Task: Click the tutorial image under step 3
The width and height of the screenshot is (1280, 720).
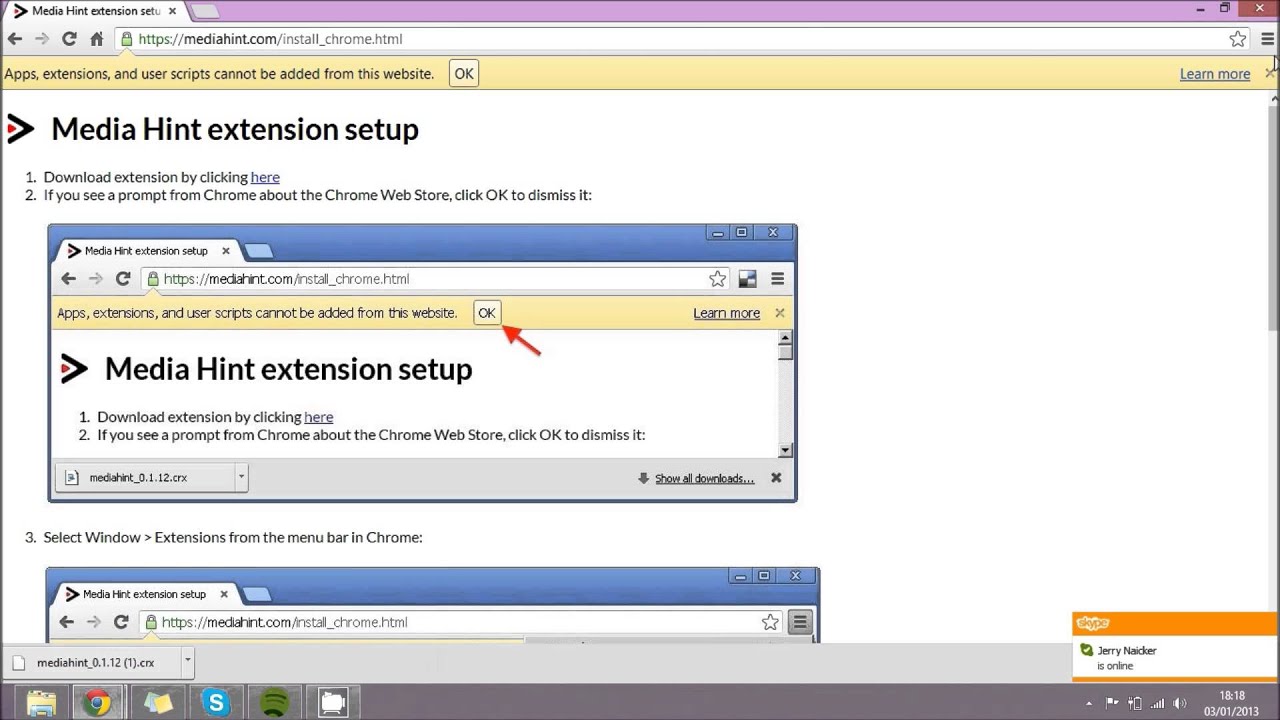Action: tap(433, 605)
